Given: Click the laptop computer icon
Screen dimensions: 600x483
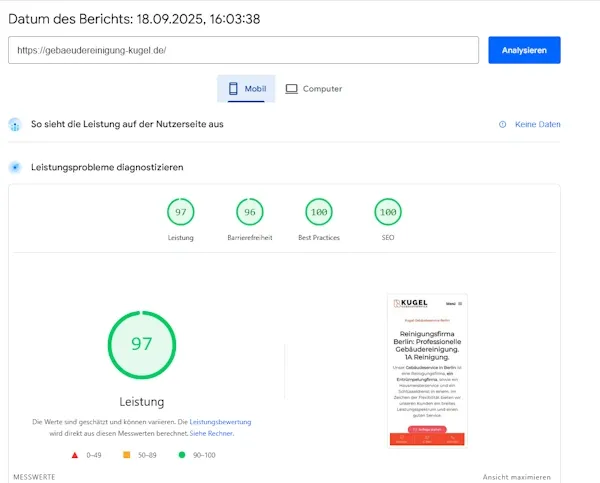Looking at the screenshot, I should click(291, 89).
